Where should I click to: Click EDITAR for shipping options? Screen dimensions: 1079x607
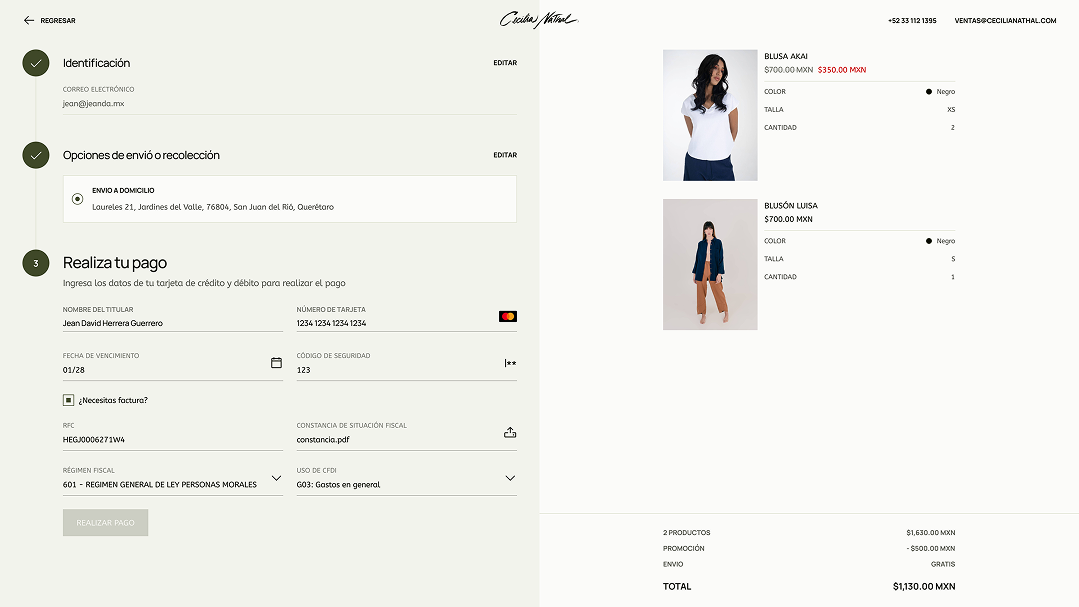pos(505,155)
